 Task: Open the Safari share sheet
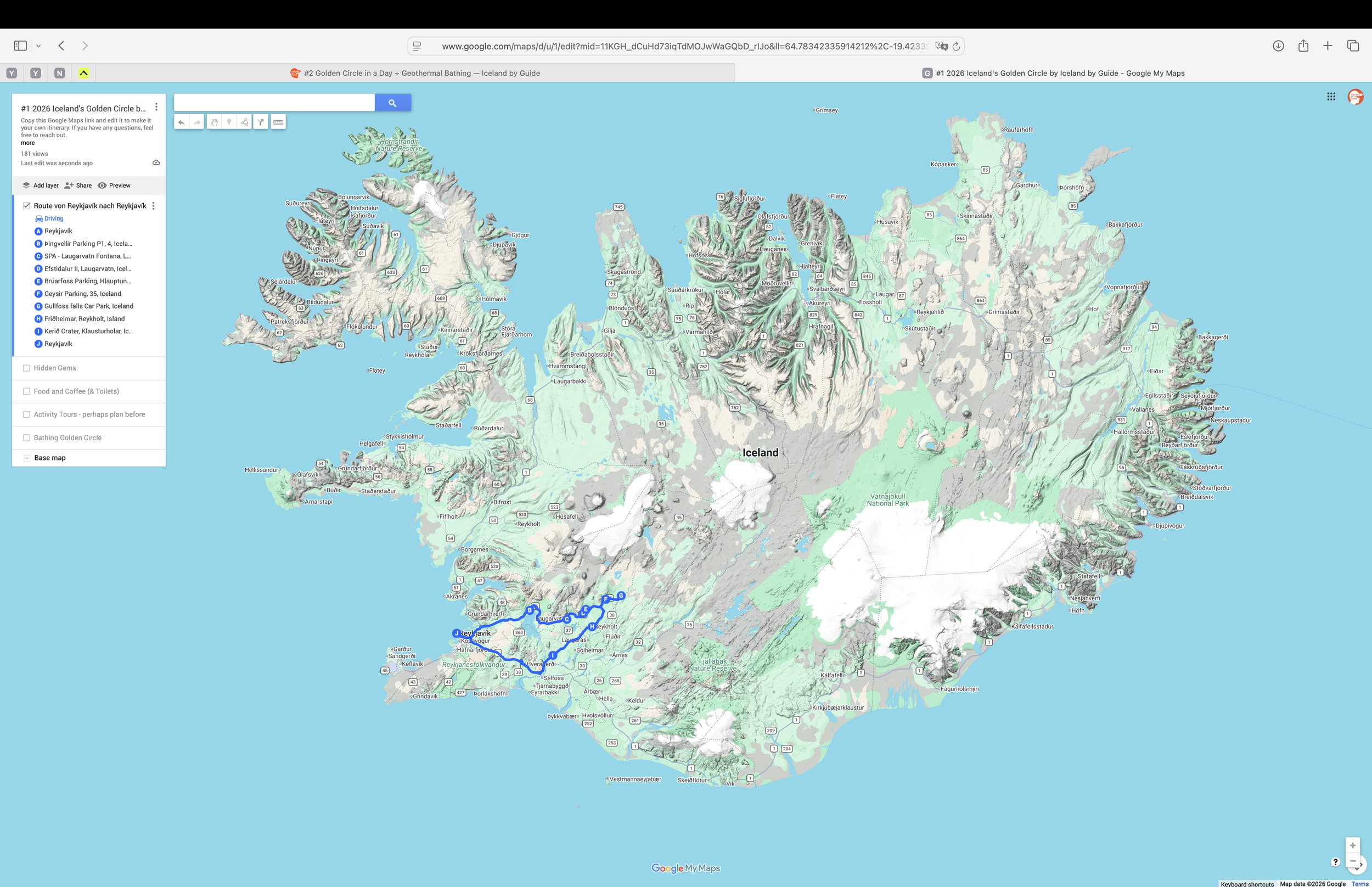click(x=1303, y=46)
